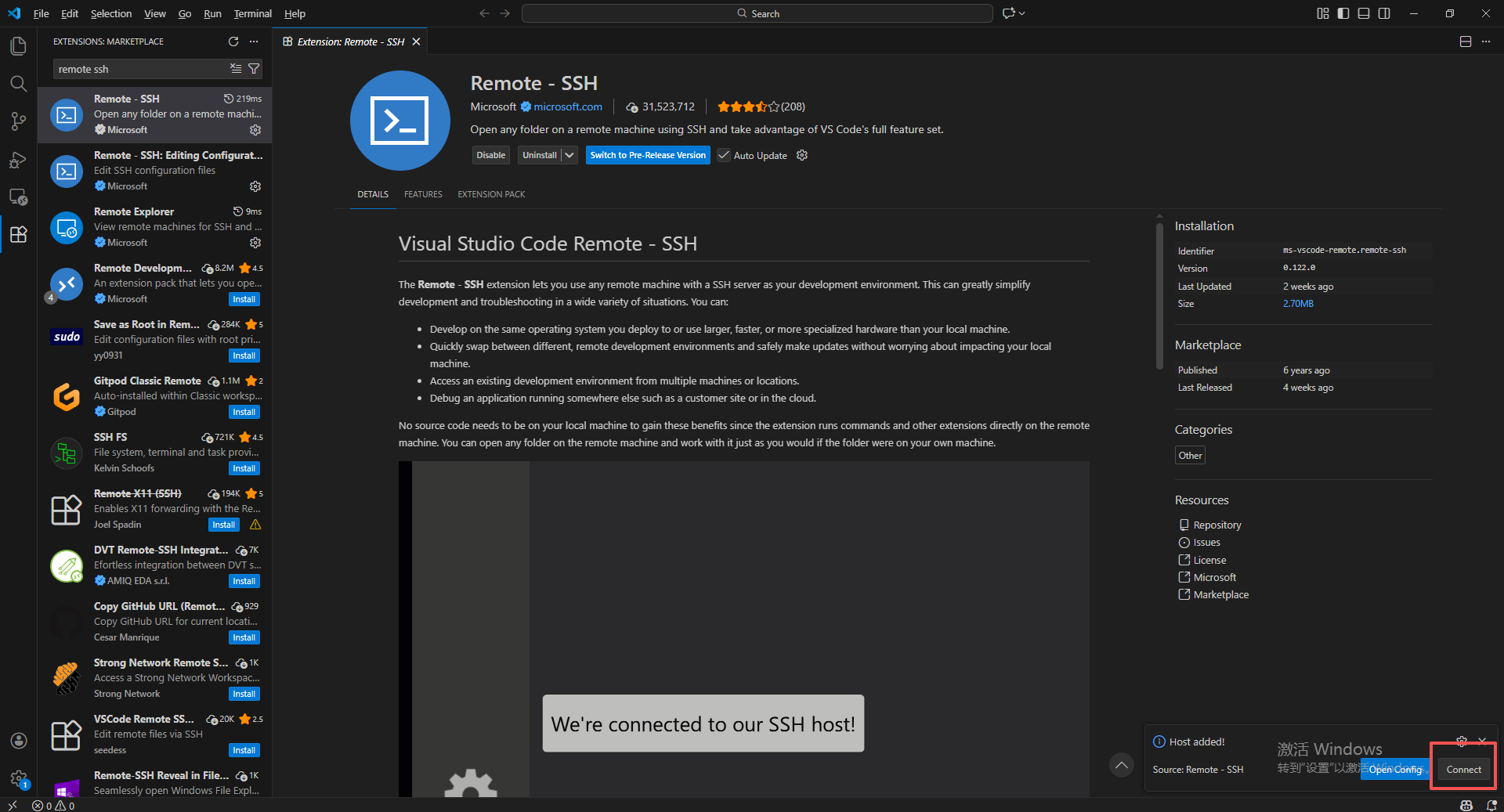Image resolution: width=1504 pixels, height=812 pixels.
Task: Select Save as Root in Remote extension
Action: click(x=154, y=340)
